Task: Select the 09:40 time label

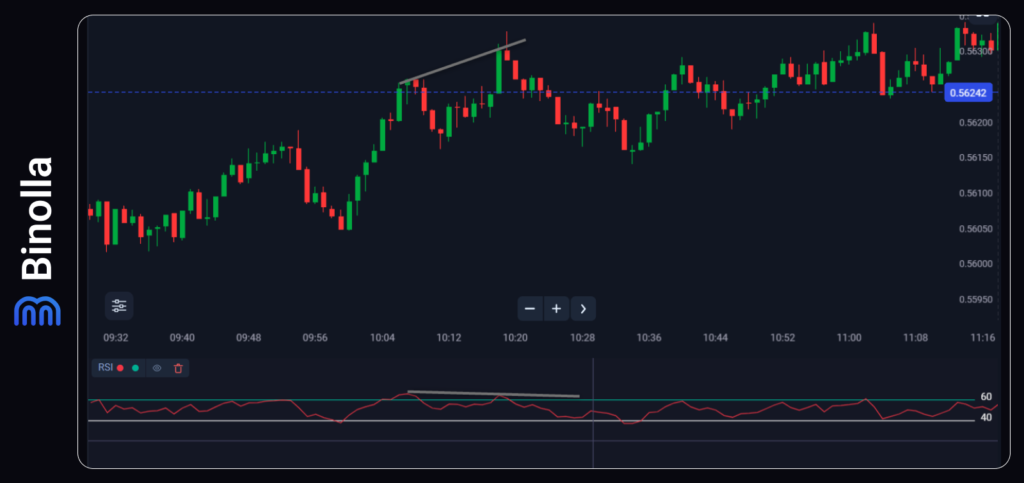Action: tap(182, 338)
